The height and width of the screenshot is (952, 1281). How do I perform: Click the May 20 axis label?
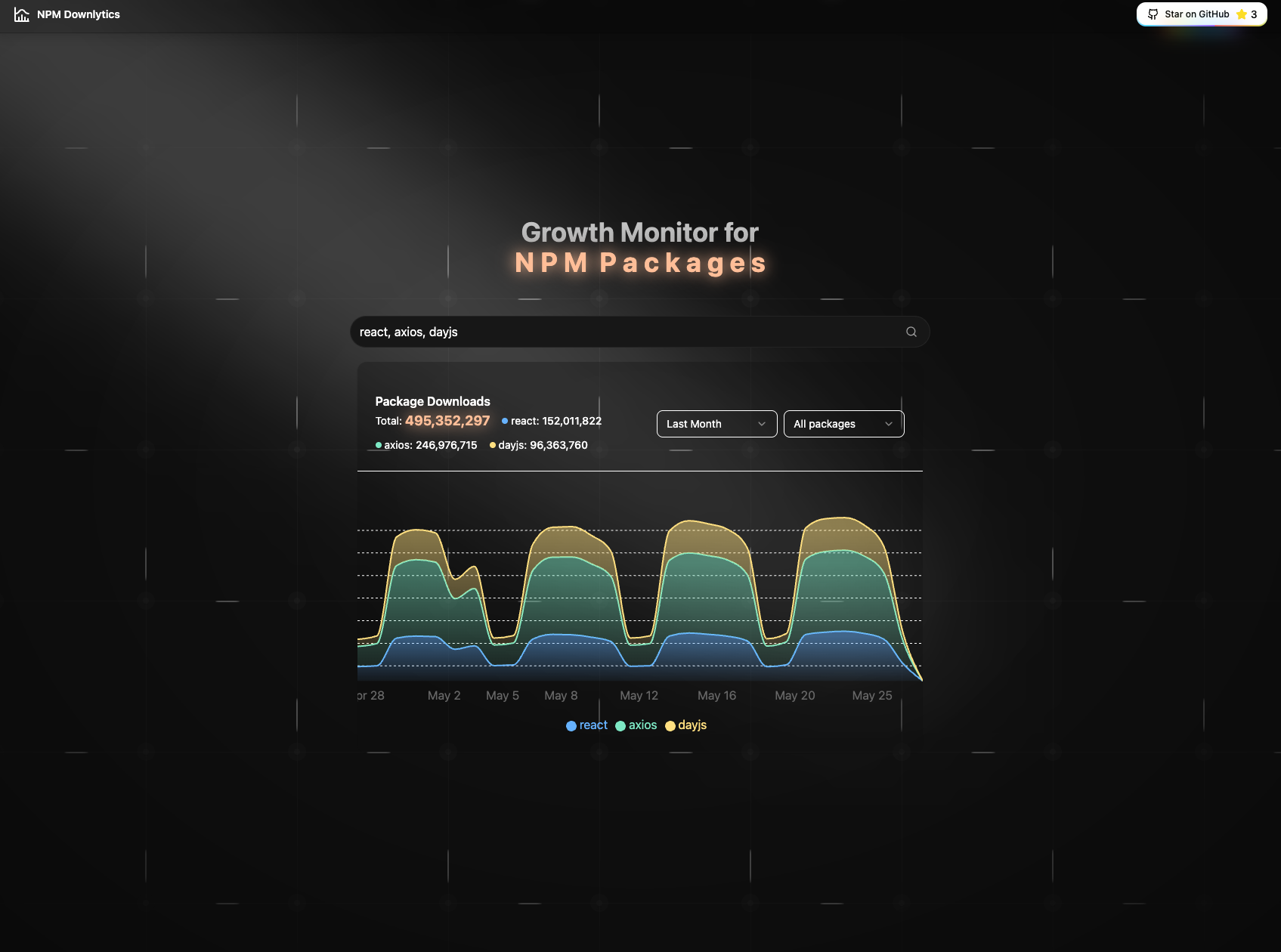pos(795,695)
